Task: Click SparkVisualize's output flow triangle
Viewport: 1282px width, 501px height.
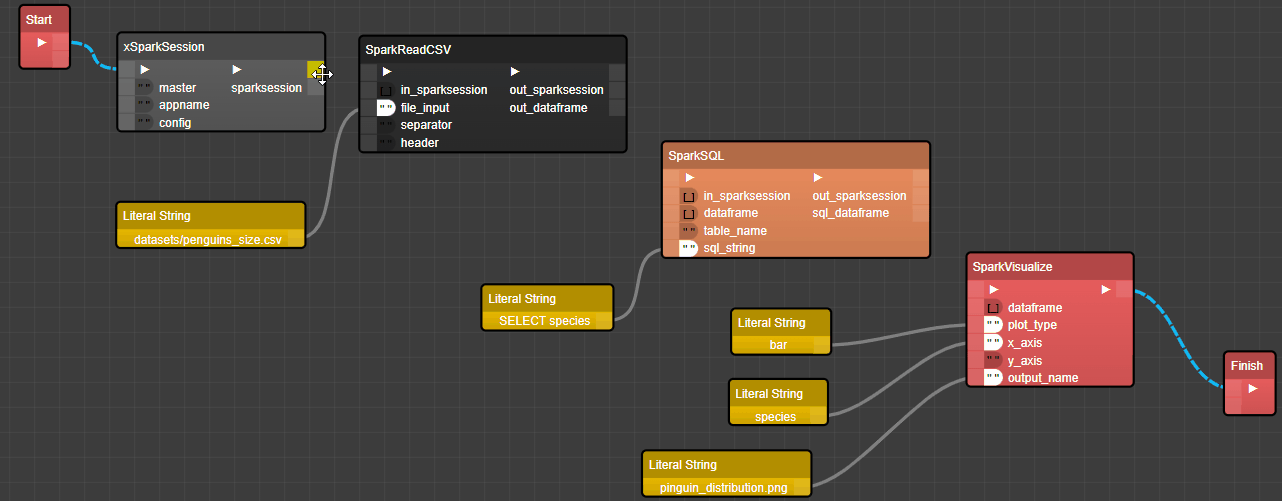Action: coord(1105,290)
